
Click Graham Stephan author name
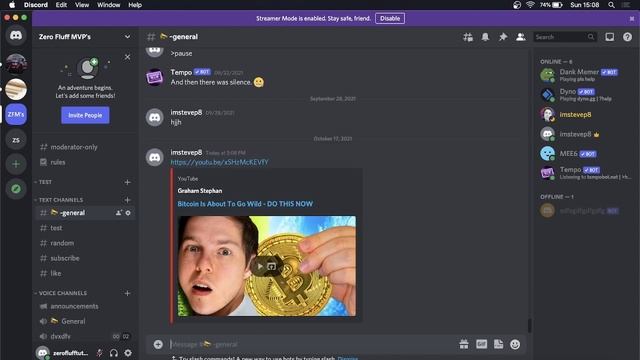[x=200, y=191]
